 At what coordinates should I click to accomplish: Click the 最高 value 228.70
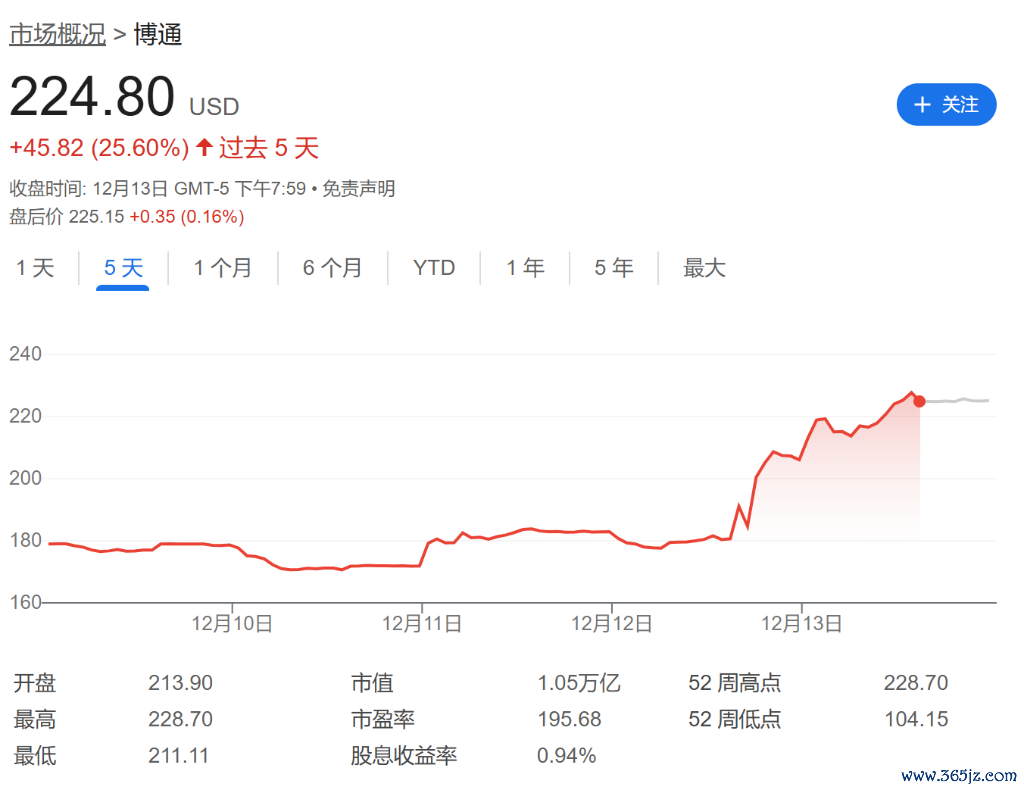click(x=180, y=719)
